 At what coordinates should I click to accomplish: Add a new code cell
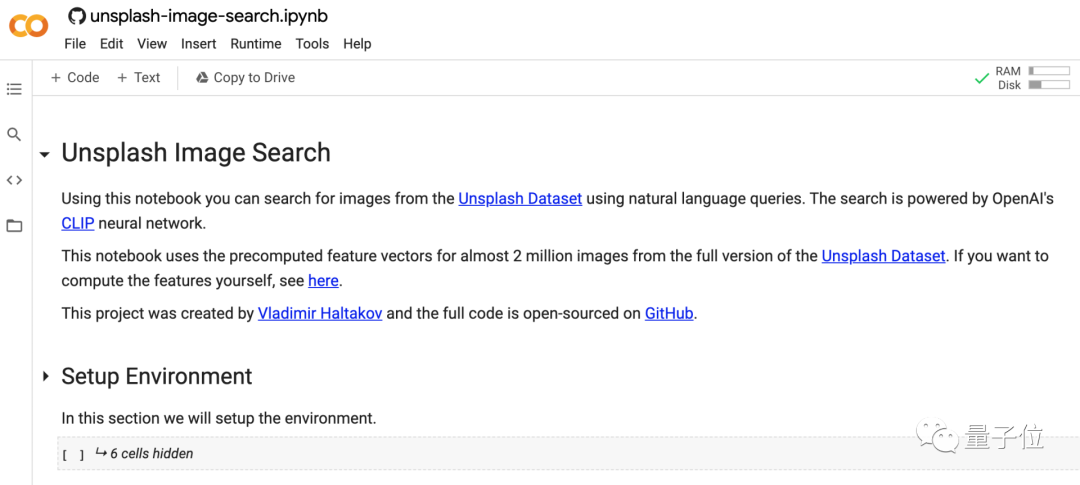pyautogui.click(x=75, y=78)
